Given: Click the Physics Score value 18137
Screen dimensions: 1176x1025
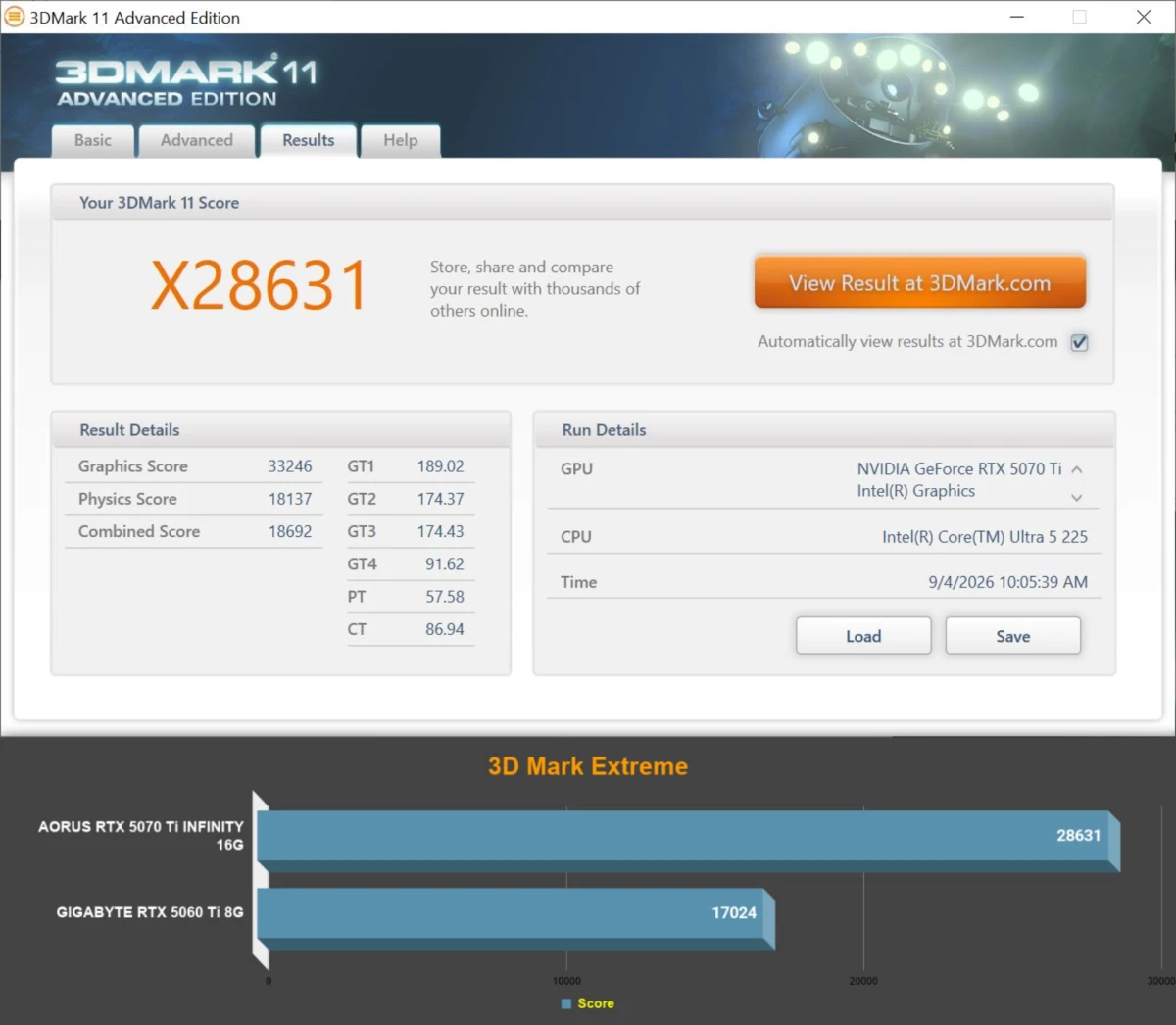Looking at the screenshot, I should point(290,499).
